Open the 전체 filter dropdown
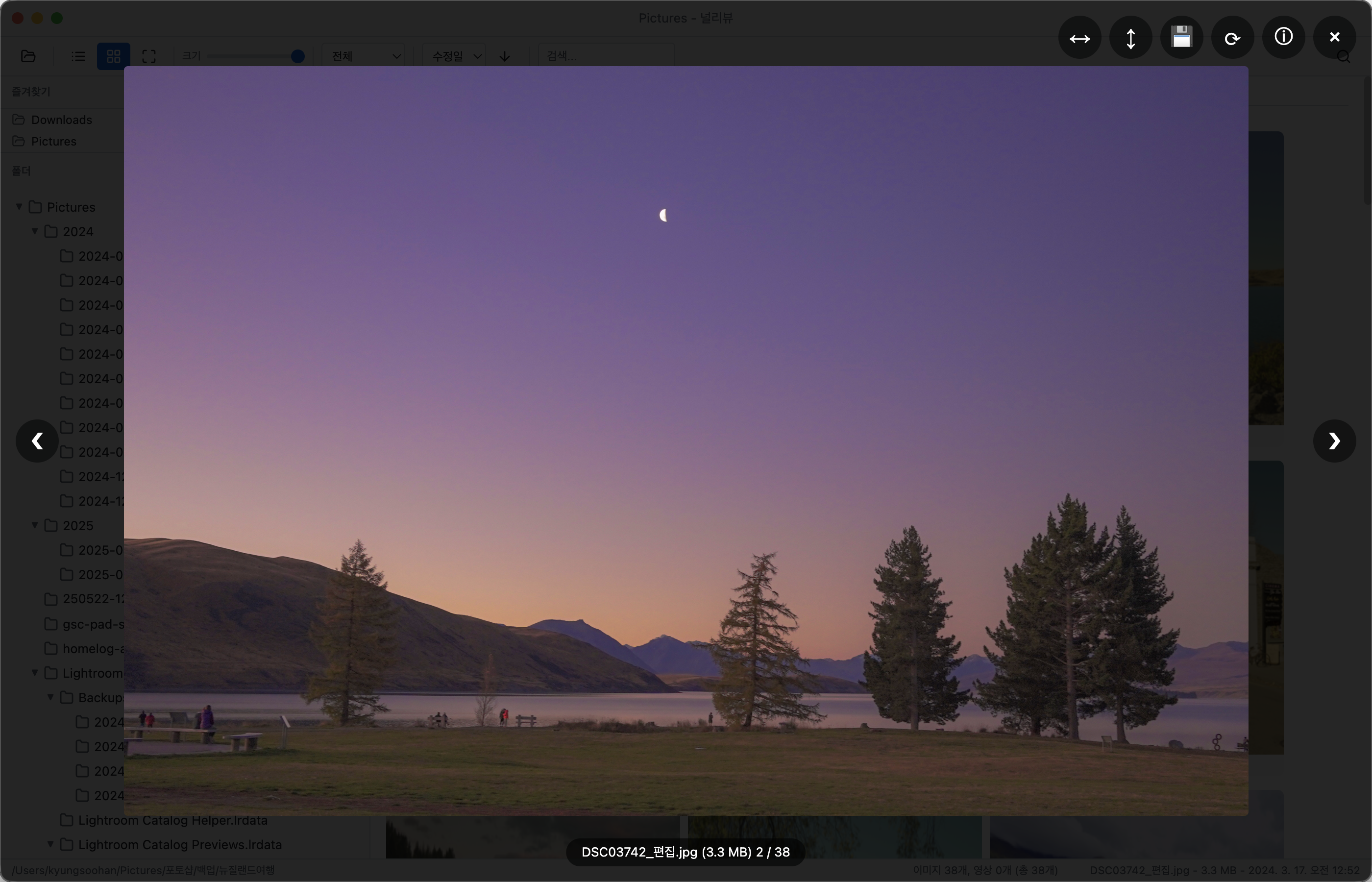The height and width of the screenshot is (882, 1372). pyautogui.click(x=365, y=56)
